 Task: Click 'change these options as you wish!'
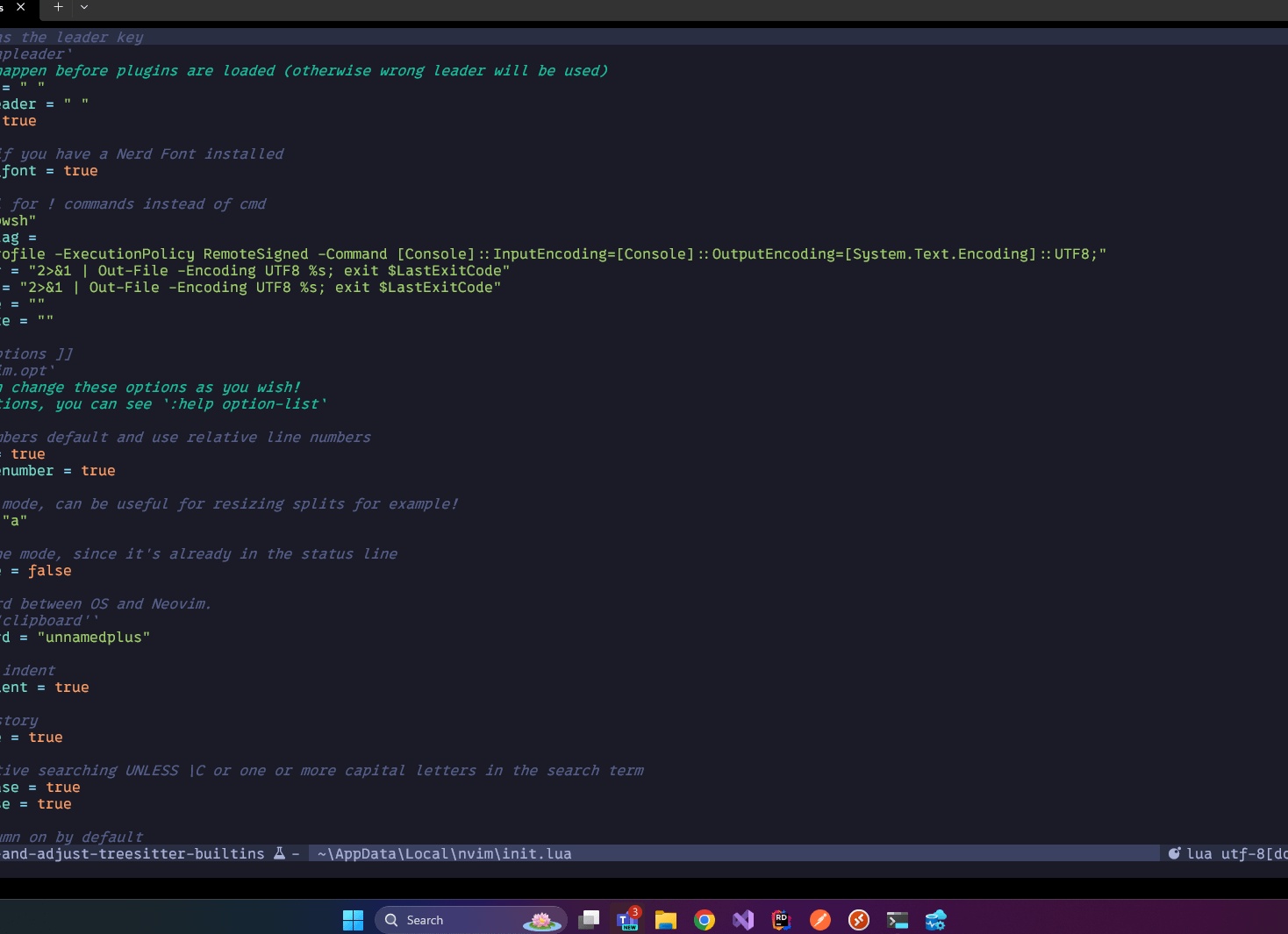click(155, 388)
